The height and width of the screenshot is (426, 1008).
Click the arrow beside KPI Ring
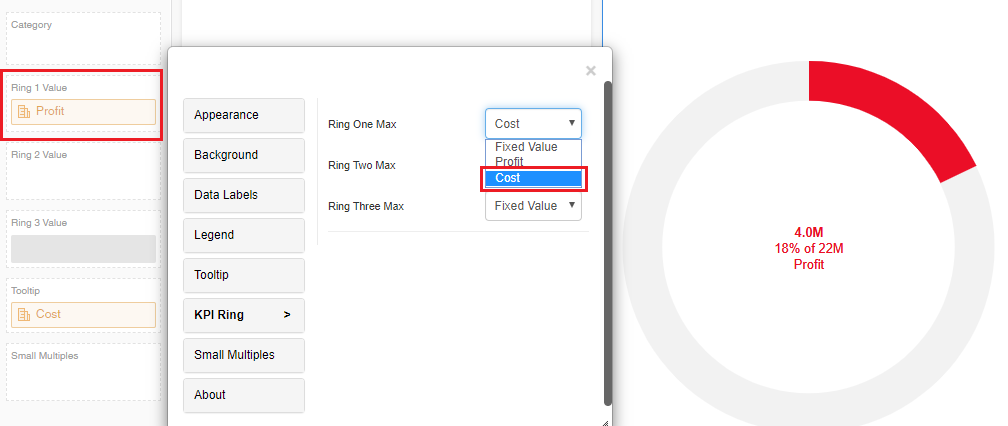coord(287,315)
